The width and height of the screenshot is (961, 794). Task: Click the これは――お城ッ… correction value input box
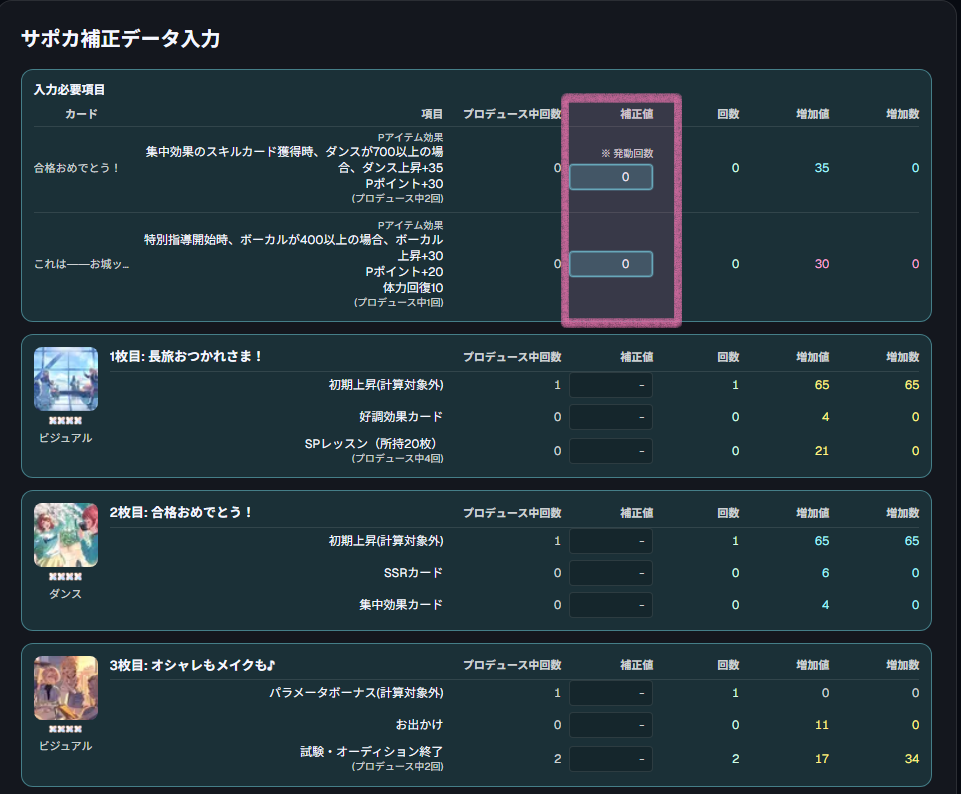(x=610, y=263)
